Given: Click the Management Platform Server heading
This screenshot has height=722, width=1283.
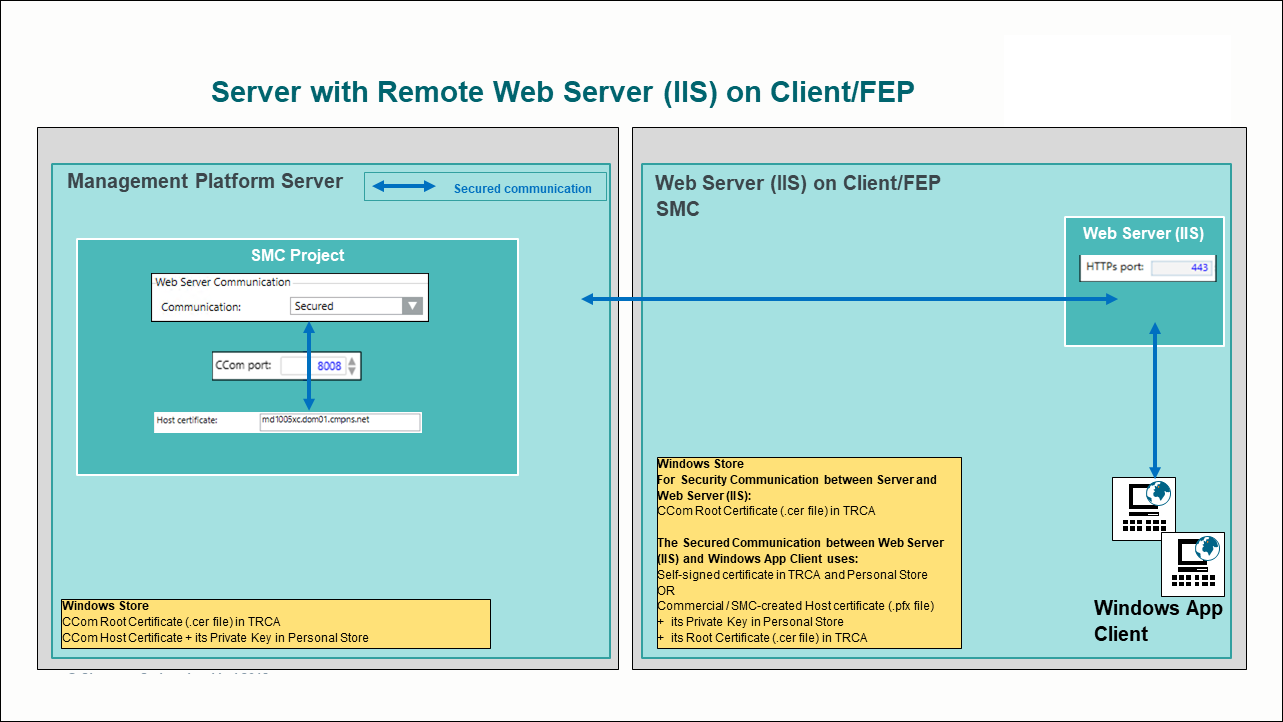Looking at the screenshot, I should [205, 181].
